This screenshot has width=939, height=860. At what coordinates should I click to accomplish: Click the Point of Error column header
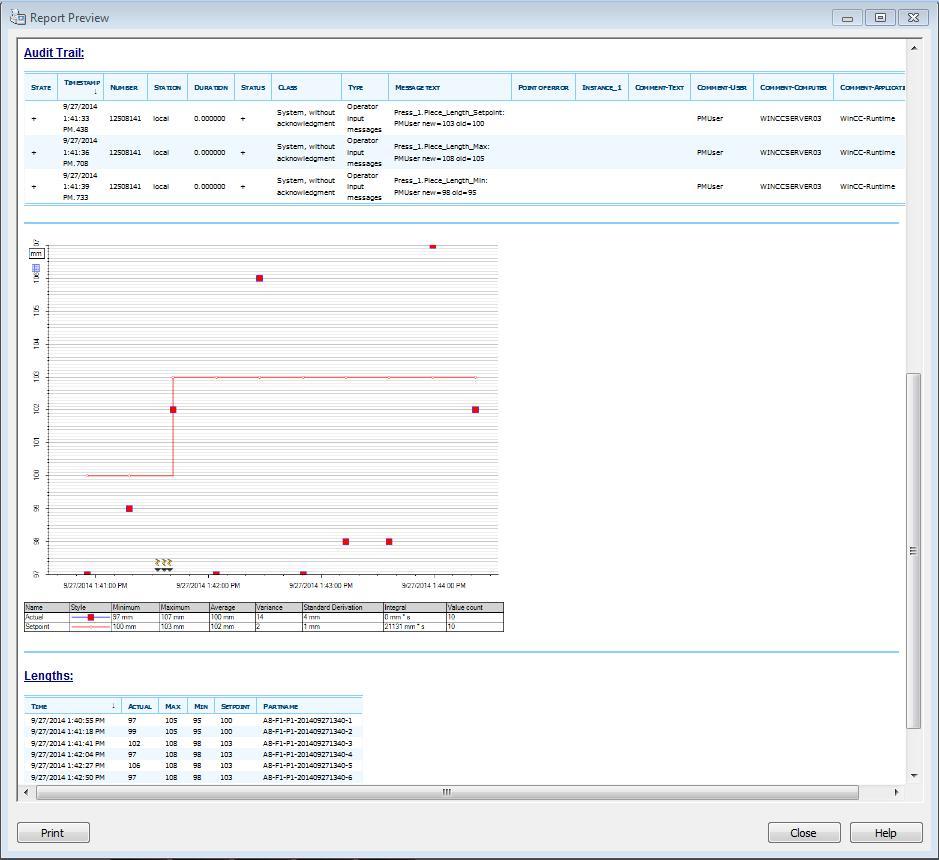tap(543, 87)
